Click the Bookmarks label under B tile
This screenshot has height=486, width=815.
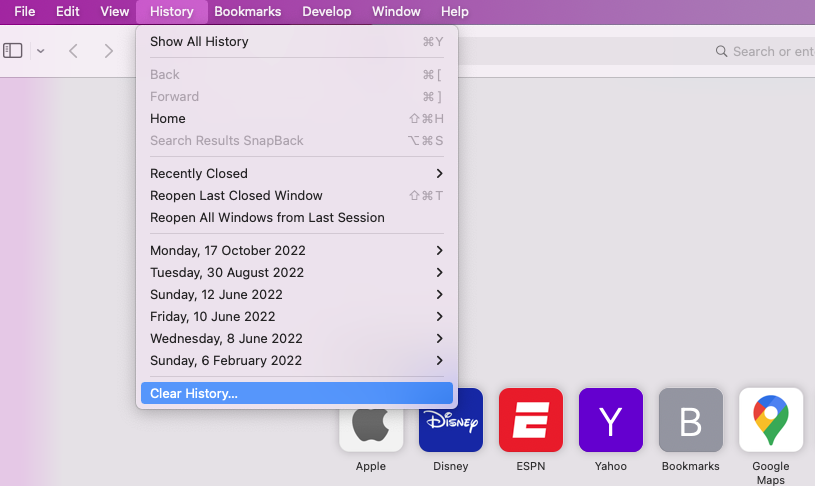(x=691, y=466)
